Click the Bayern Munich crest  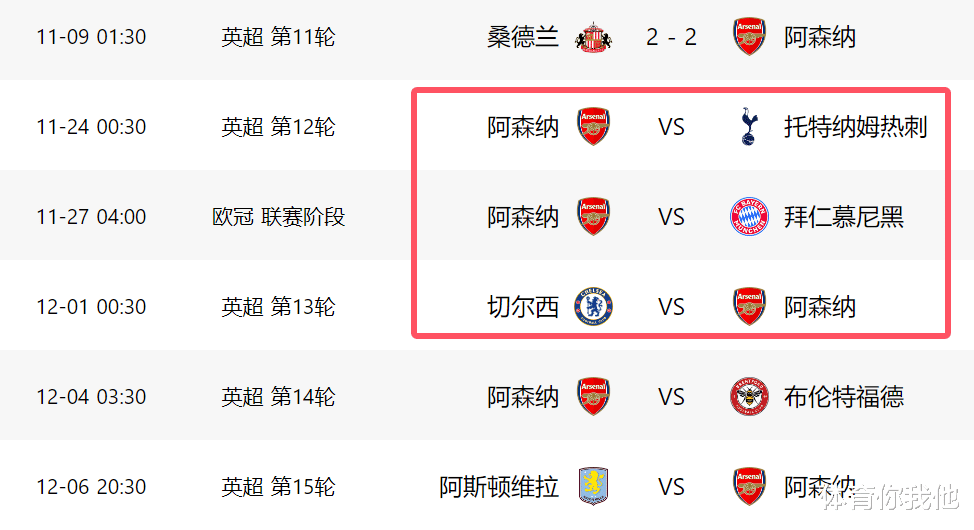[x=749, y=217]
